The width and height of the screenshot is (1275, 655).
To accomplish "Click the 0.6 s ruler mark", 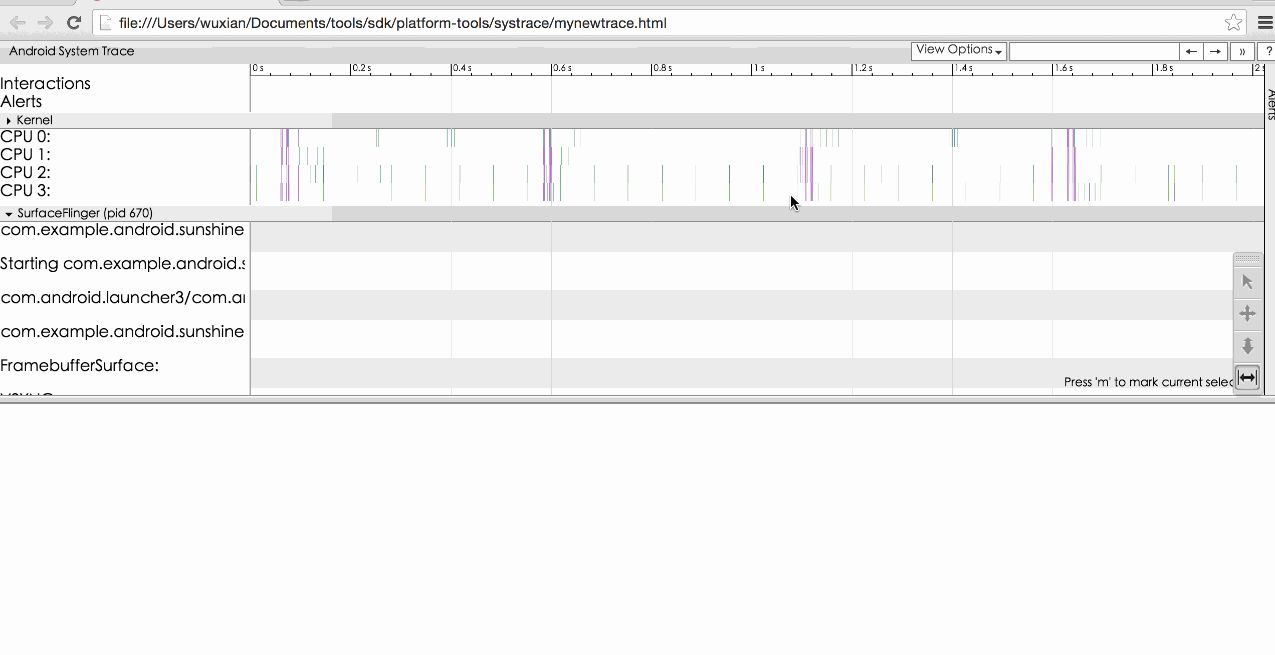I will point(563,69).
